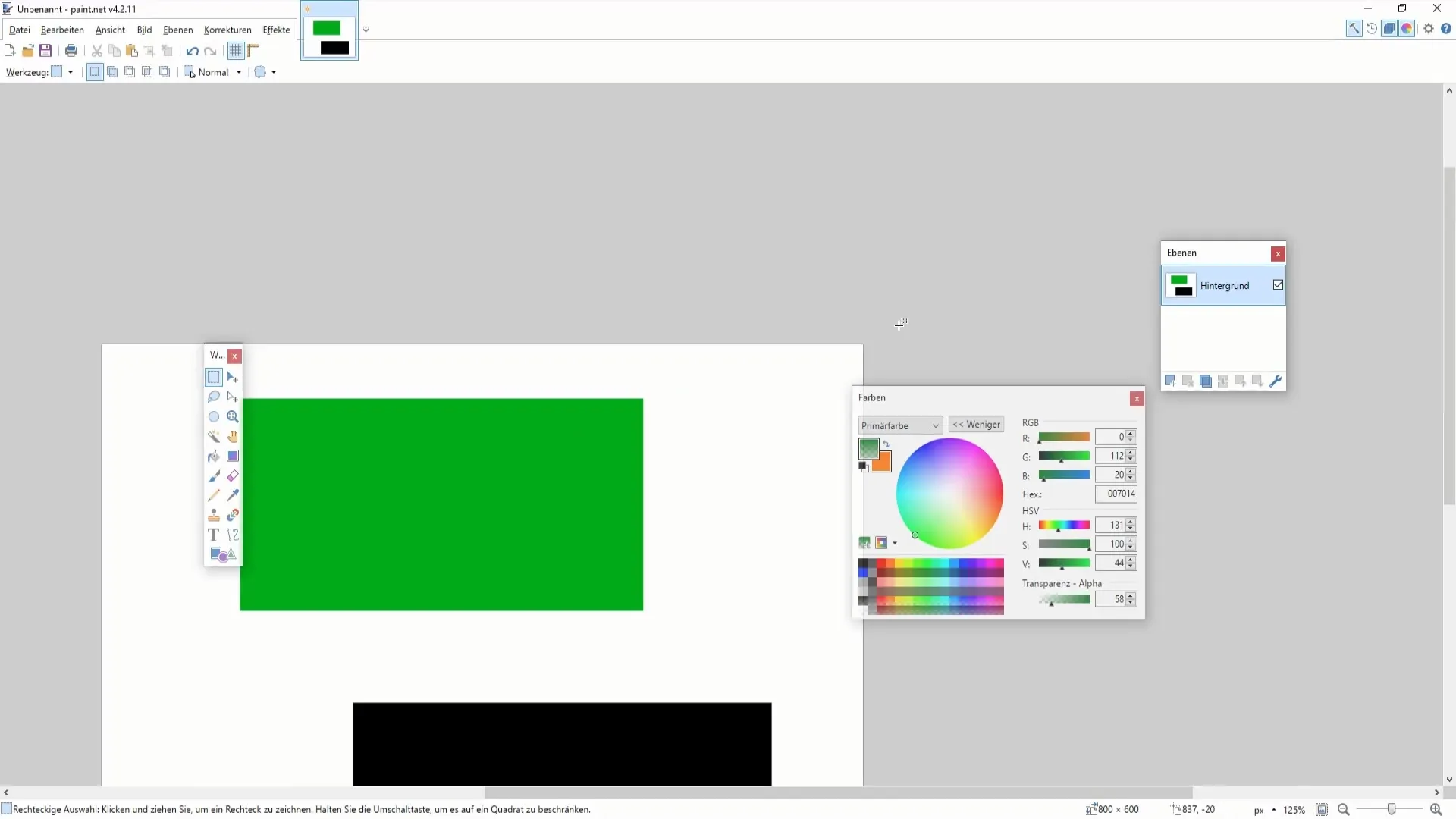The image size is (1456, 819).
Task: Select the Clone Stamp tool
Action: click(x=213, y=515)
